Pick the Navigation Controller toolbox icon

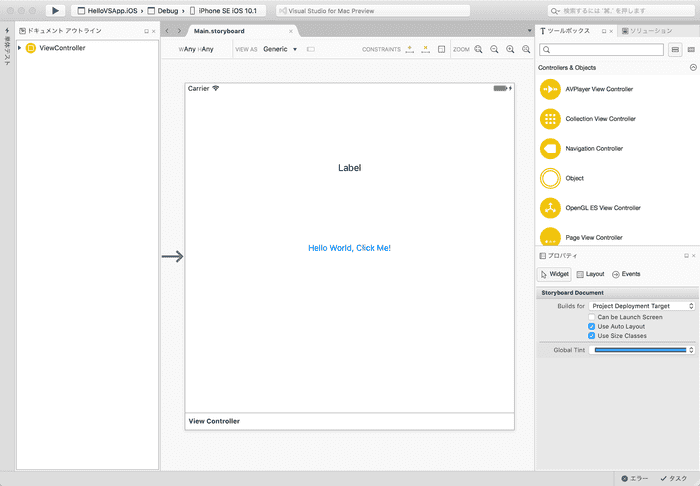550,148
